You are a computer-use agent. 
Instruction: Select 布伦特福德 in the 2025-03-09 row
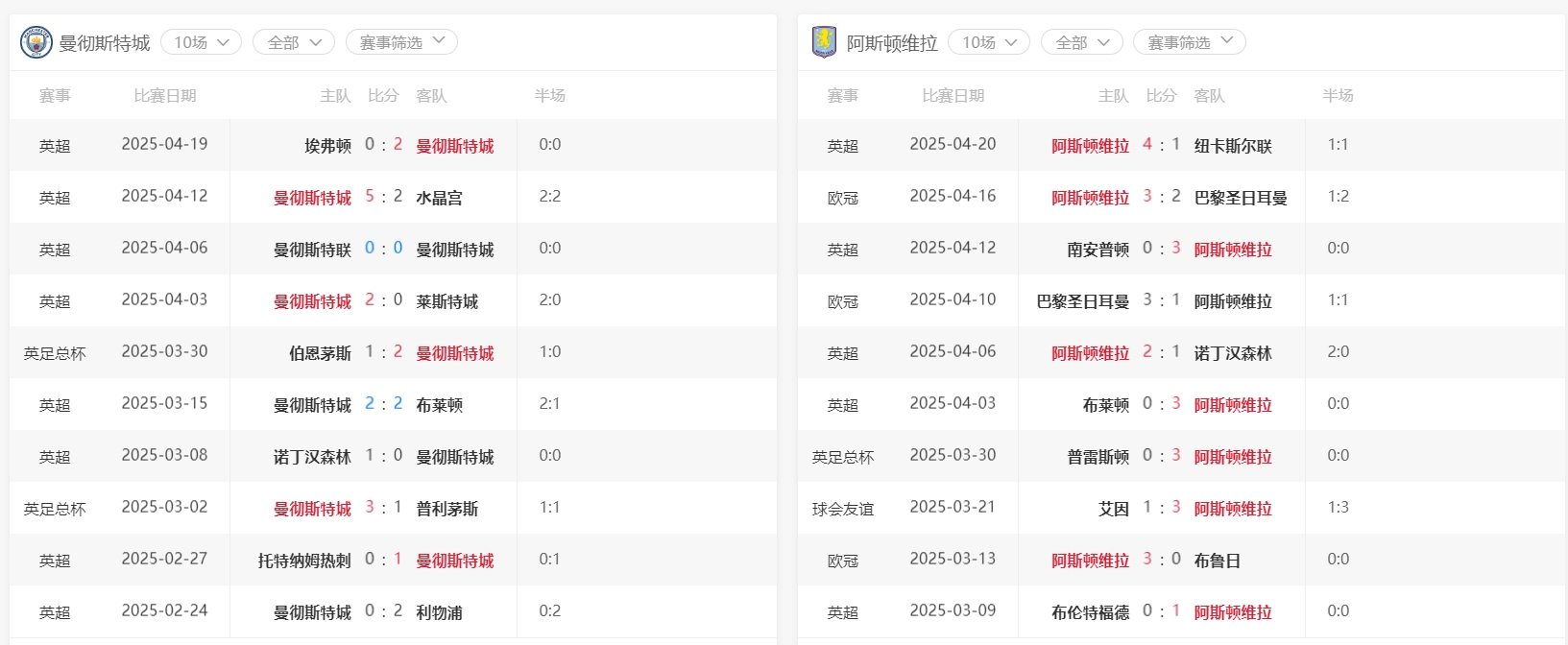[1090, 612]
